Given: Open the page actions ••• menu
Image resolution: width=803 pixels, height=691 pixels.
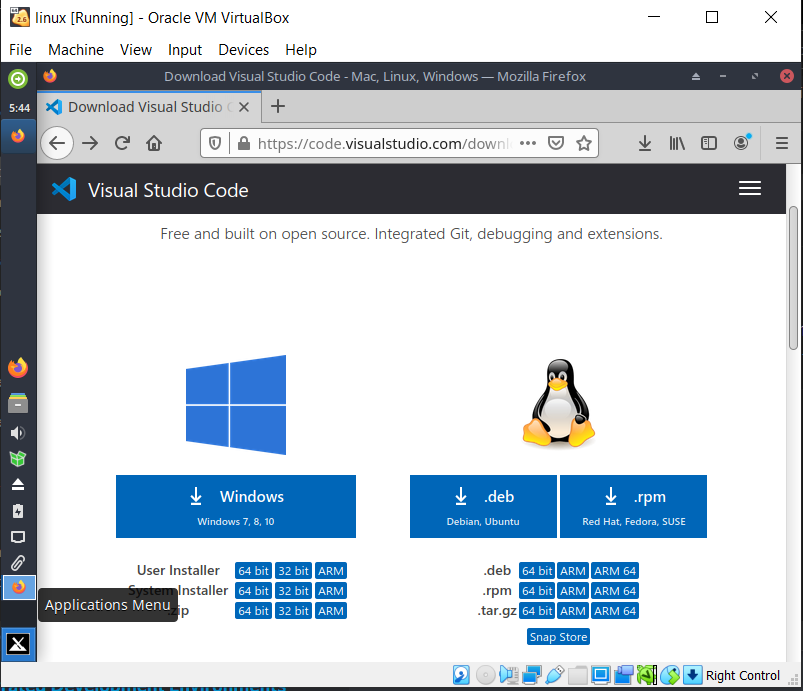Looking at the screenshot, I should [527, 143].
